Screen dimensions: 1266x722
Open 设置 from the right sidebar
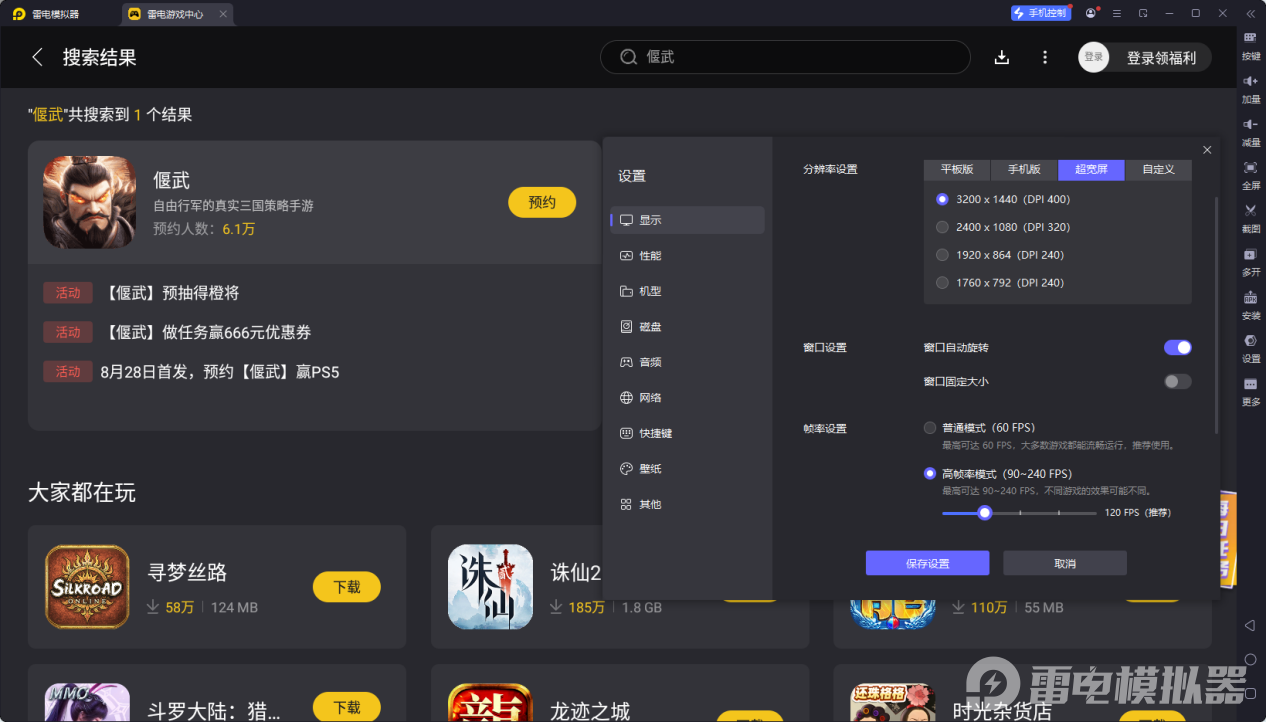tap(1250, 341)
